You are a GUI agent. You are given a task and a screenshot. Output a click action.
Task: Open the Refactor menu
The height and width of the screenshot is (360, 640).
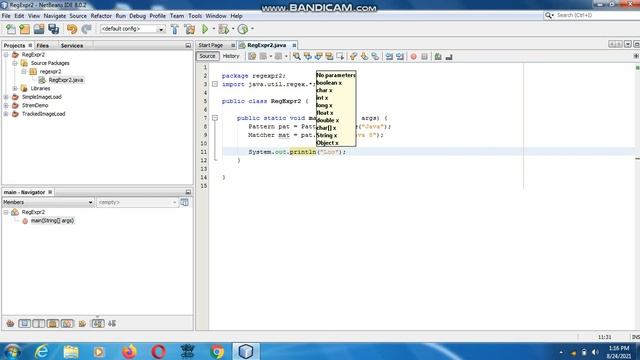[x=101, y=16]
